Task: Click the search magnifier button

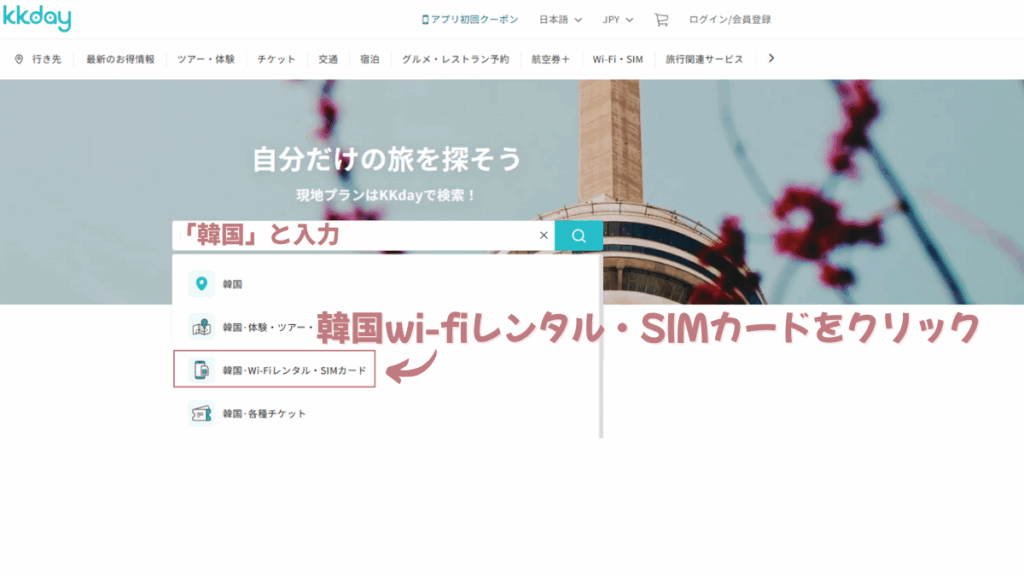Action: coord(579,236)
